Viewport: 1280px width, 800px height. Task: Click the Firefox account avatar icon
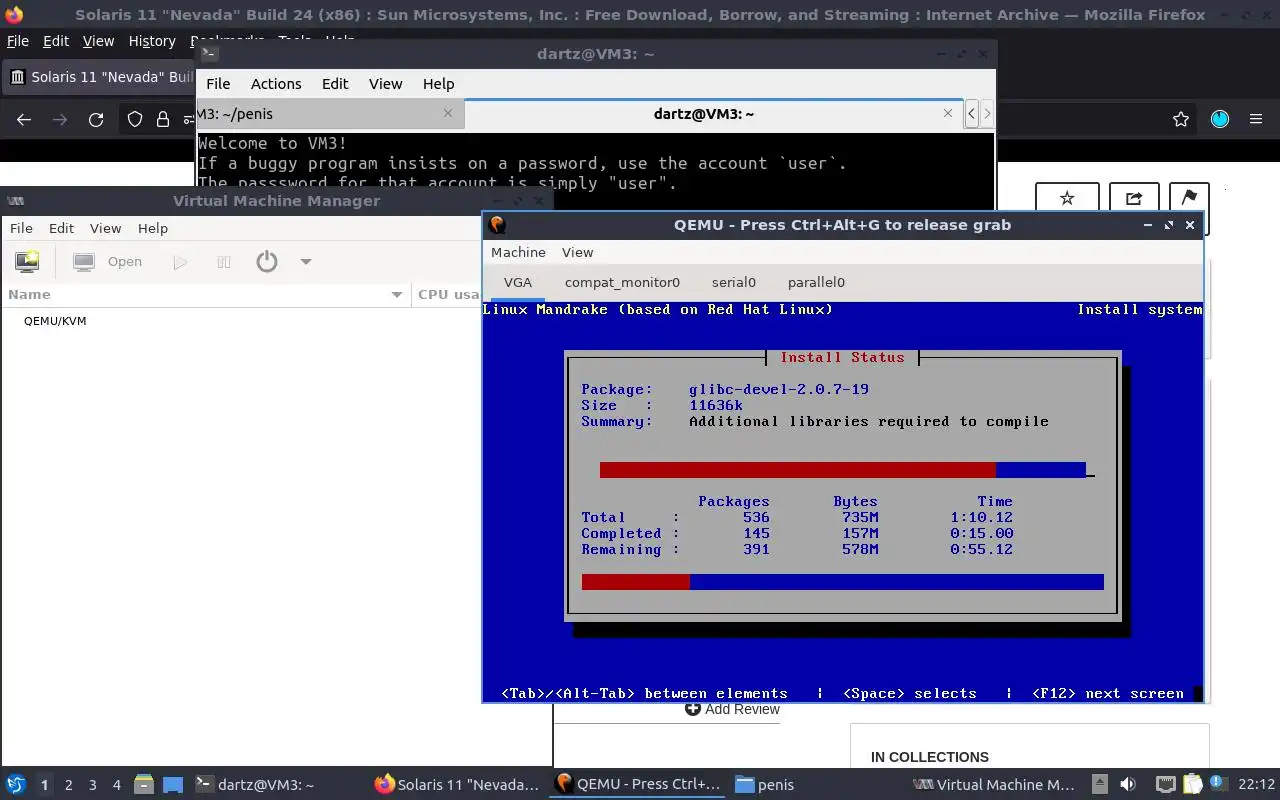pyautogui.click(x=1220, y=119)
